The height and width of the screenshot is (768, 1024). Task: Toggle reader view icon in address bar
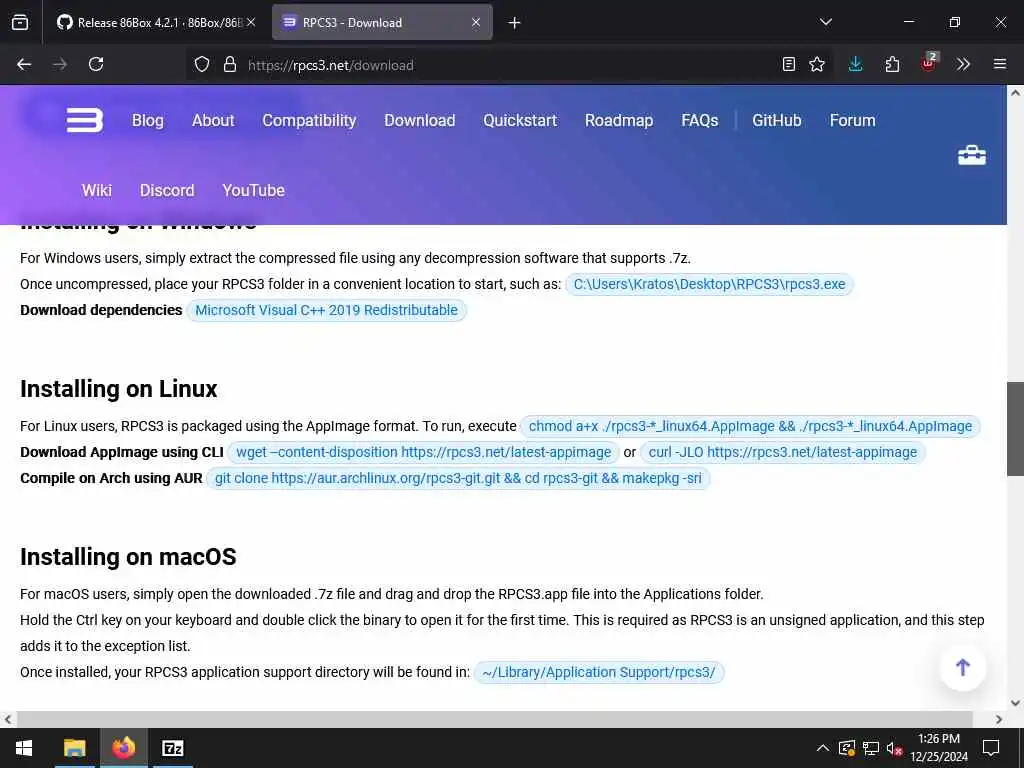coord(789,64)
